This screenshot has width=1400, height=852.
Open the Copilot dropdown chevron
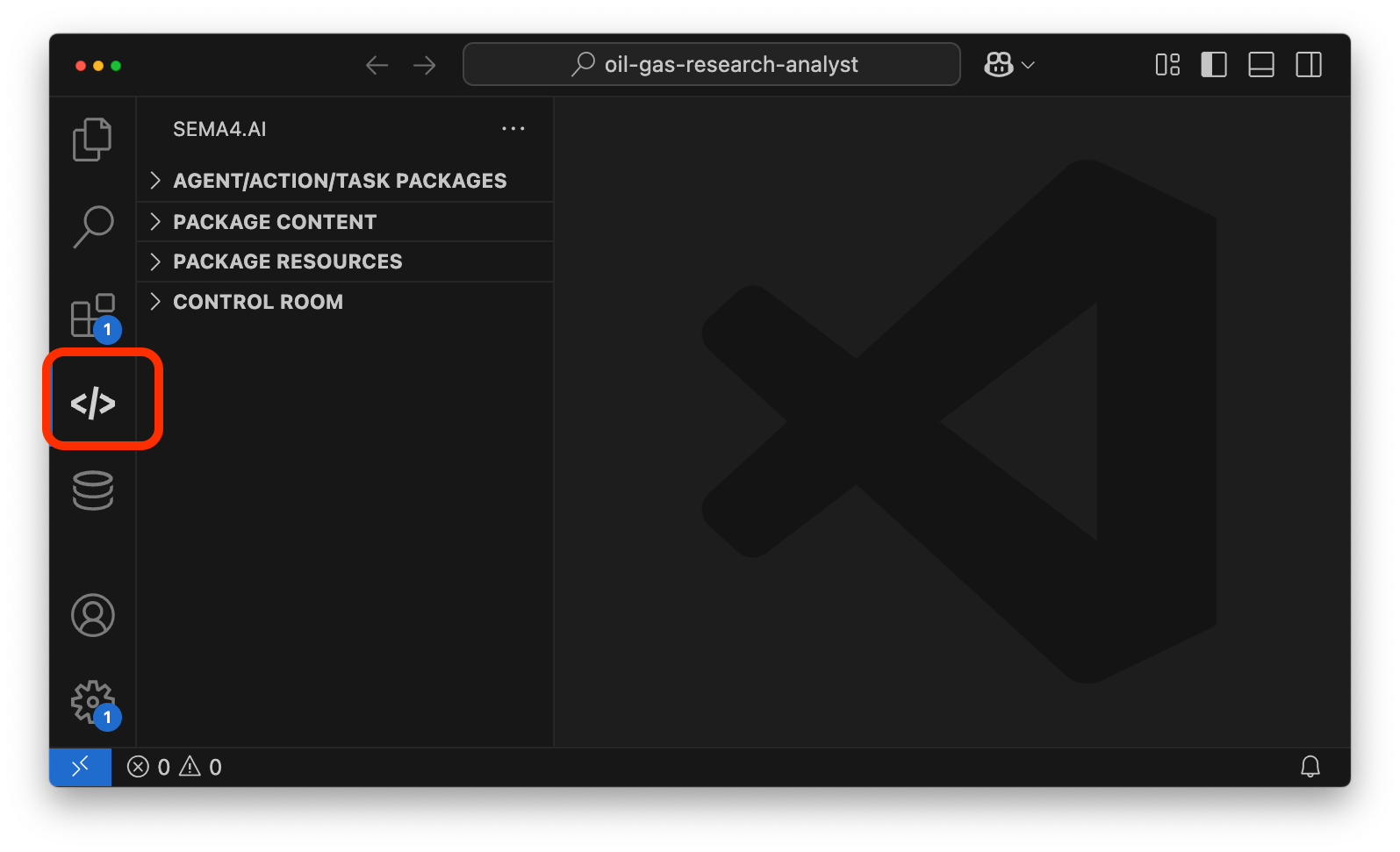coord(1028,65)
